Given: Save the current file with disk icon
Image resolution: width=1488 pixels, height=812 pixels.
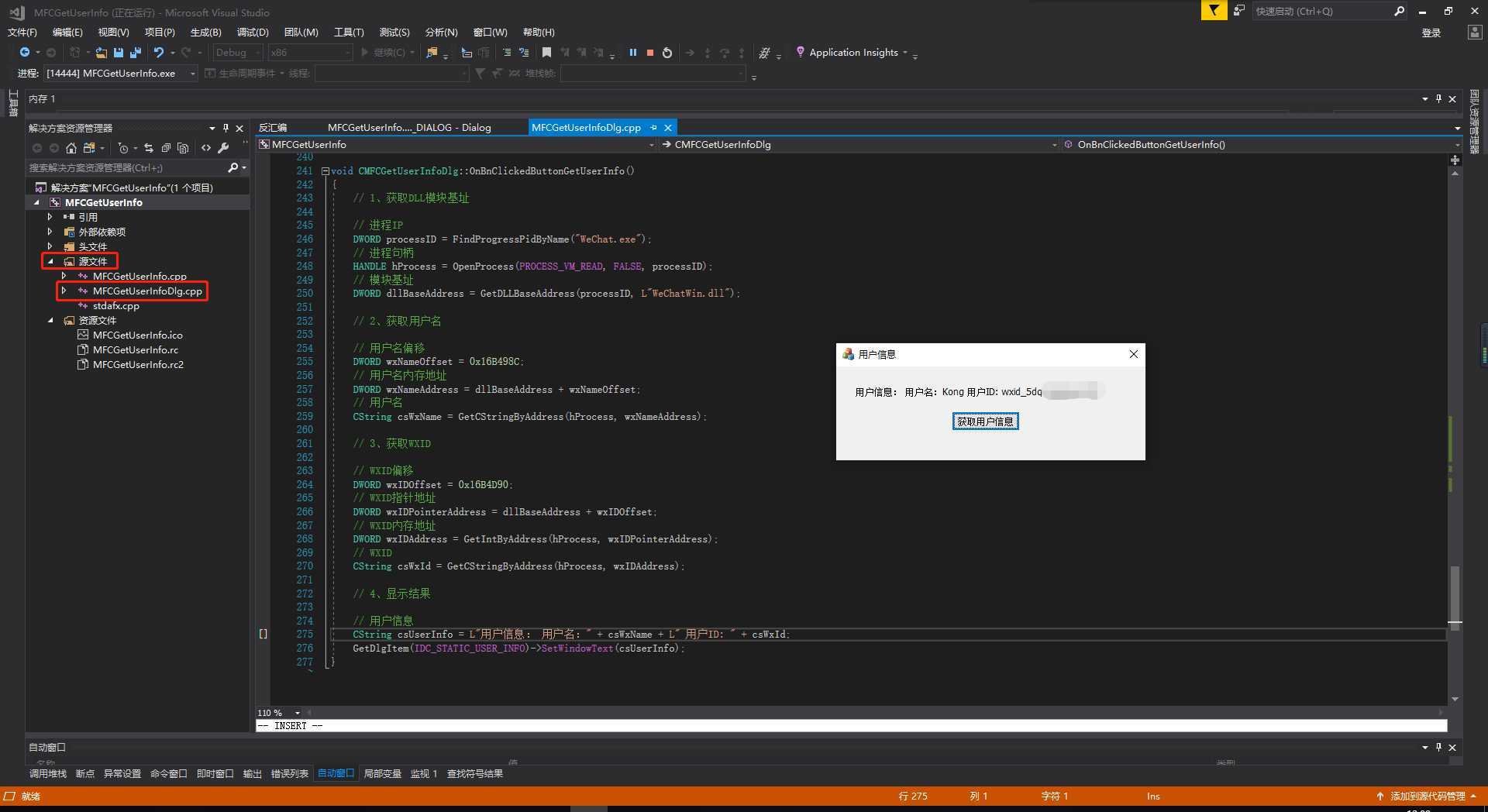Looking at the screenshot, I should point(119,52).
